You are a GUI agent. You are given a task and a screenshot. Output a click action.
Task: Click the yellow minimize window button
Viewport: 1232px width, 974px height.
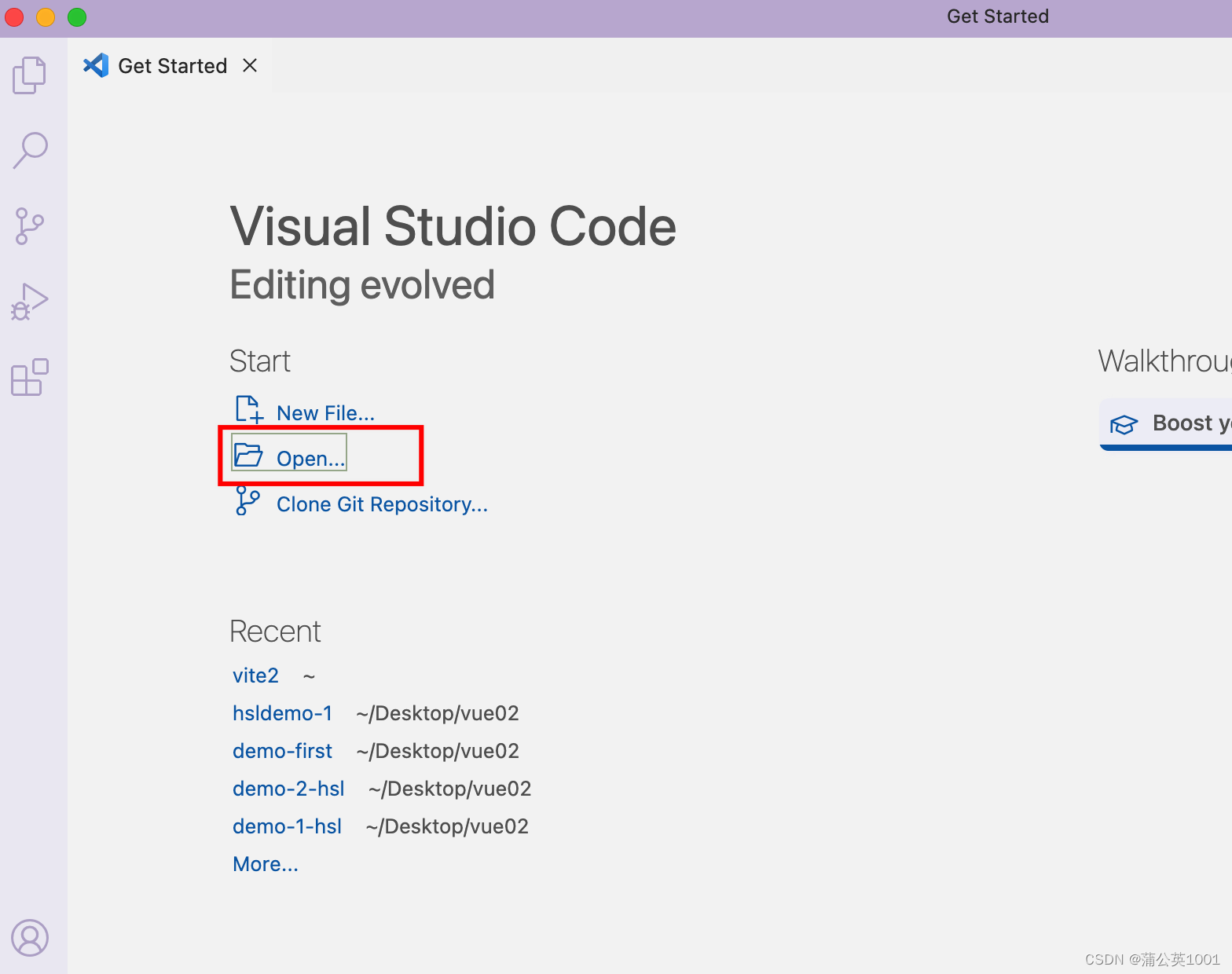[x=46, y=16]
